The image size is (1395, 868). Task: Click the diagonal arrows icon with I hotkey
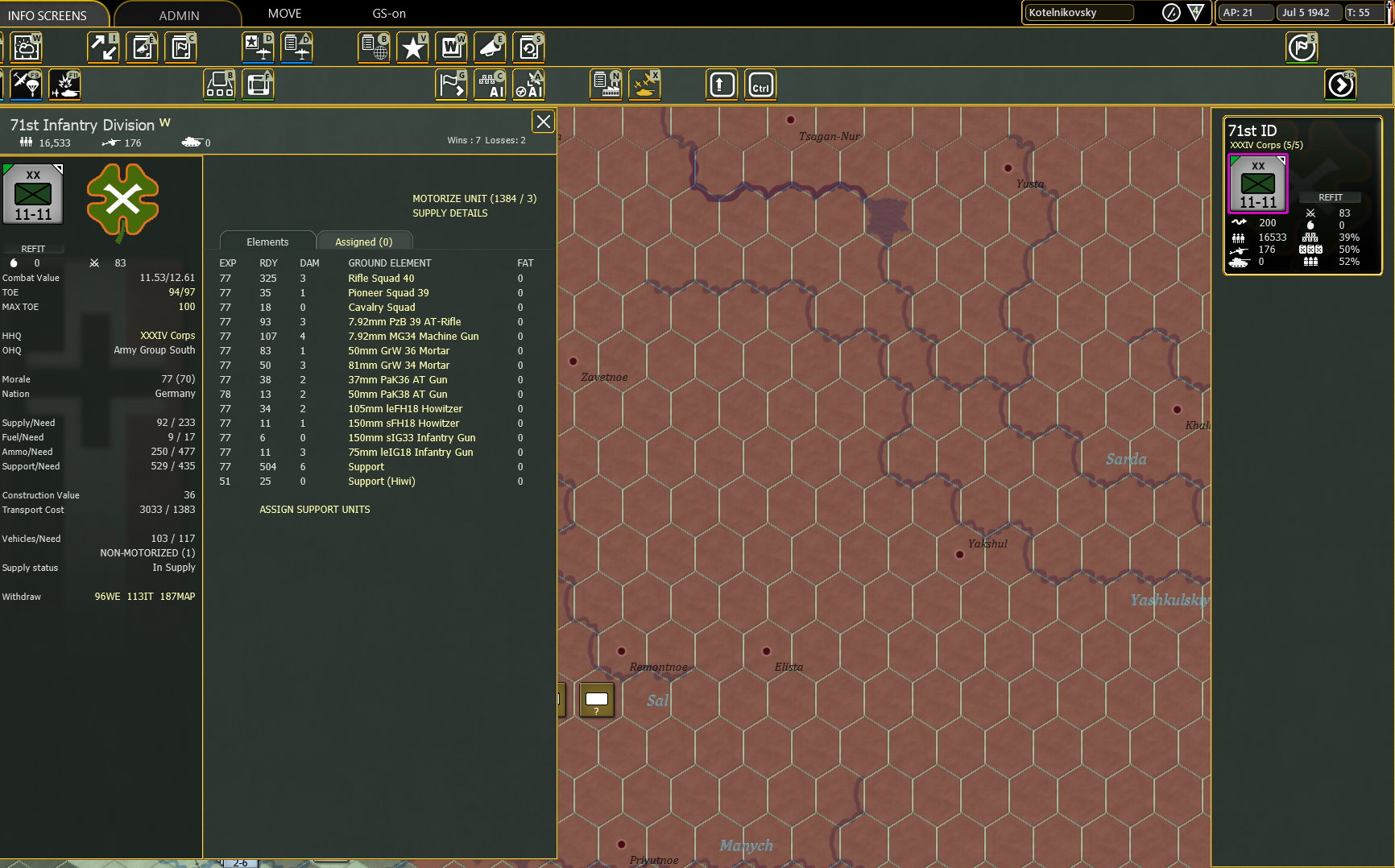click(103, 48)
